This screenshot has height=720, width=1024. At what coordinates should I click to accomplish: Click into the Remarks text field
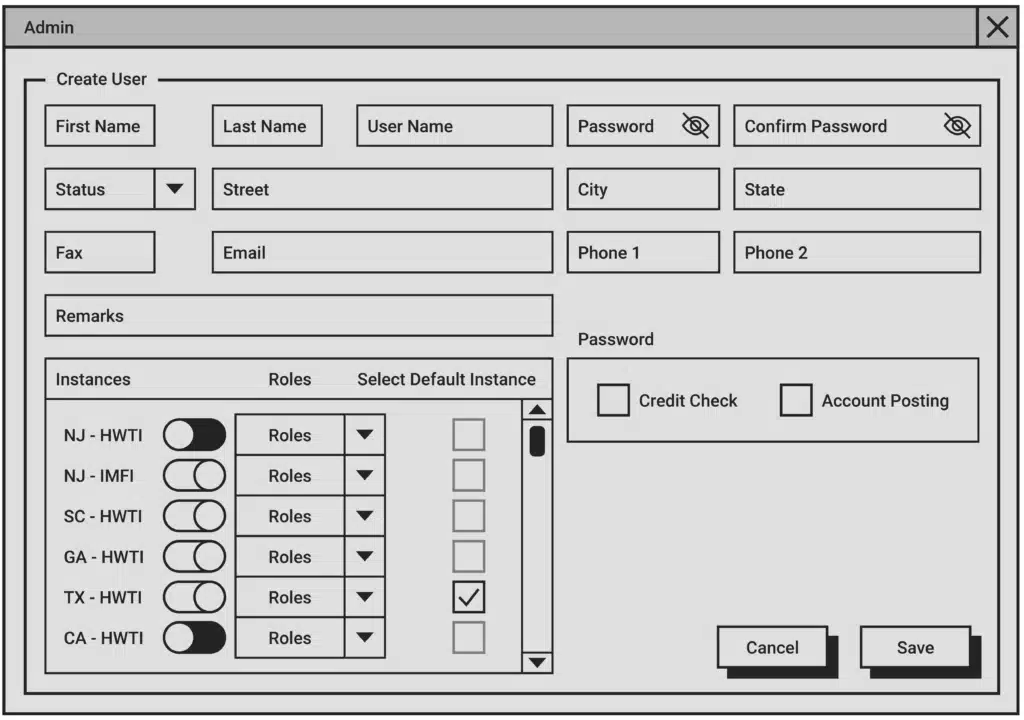(x=298, y=316)
